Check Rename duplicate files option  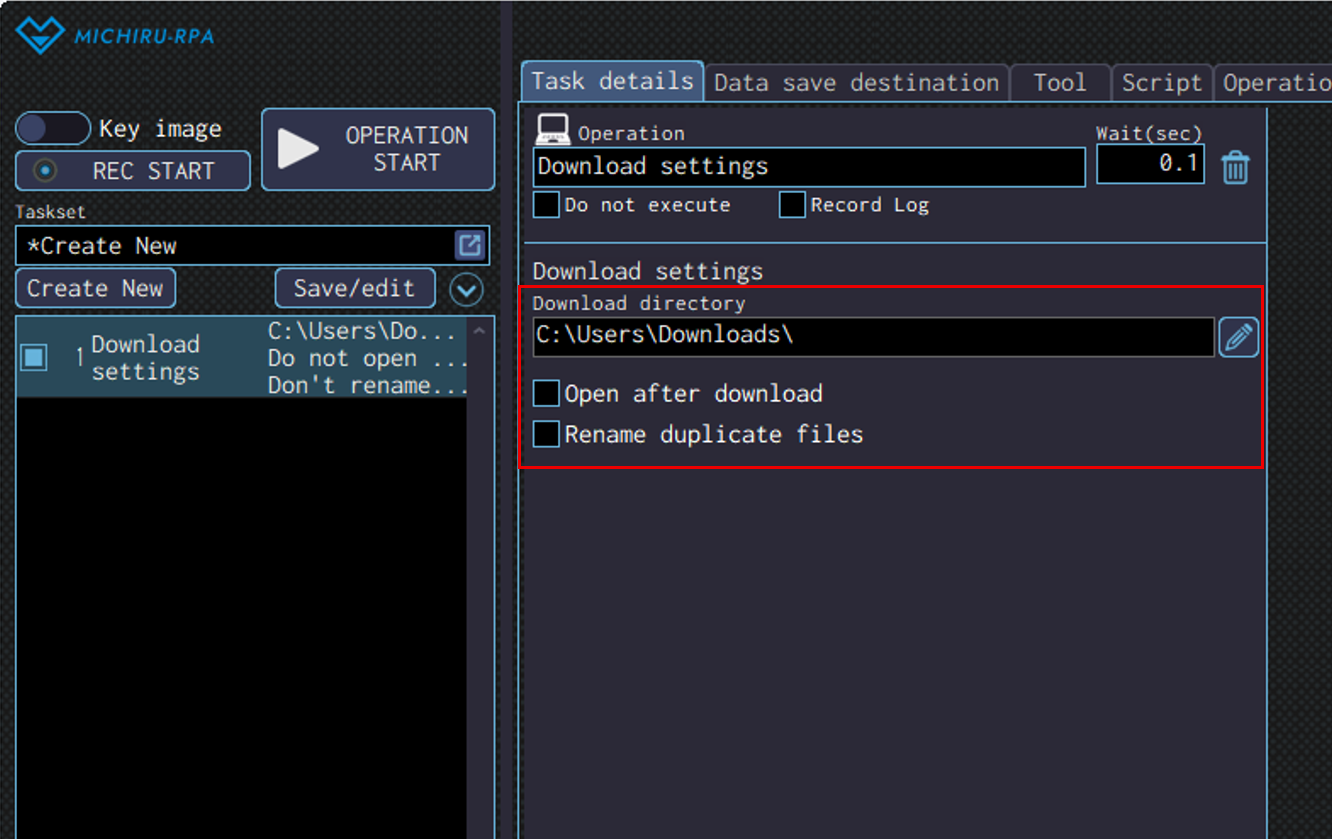pyautogui.click(x=546, y=434)
